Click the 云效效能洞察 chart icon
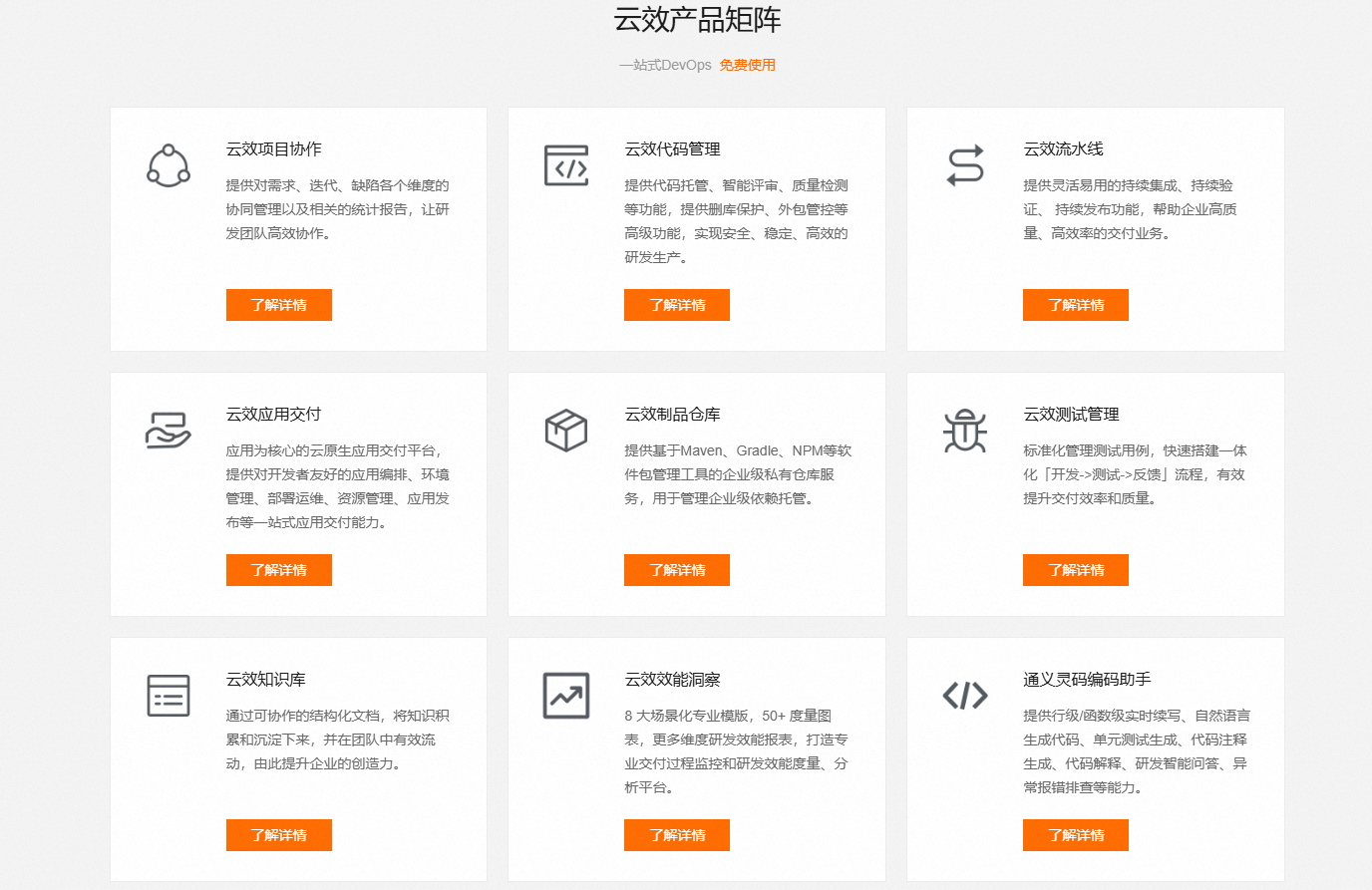1372x890 pixels. pyautogui.click(x=566, y=696)
